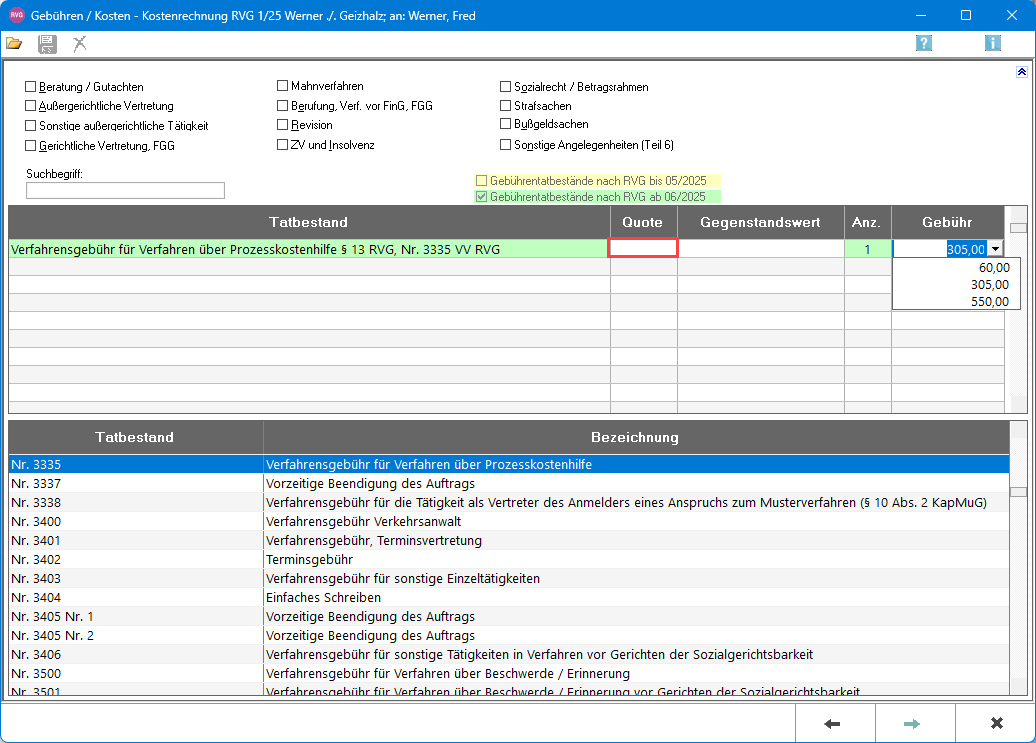Check Sonstige außergerichtliche Tätigkeit
The height and width of the screenshot is (743, 1036).
(x=30, y=125)
